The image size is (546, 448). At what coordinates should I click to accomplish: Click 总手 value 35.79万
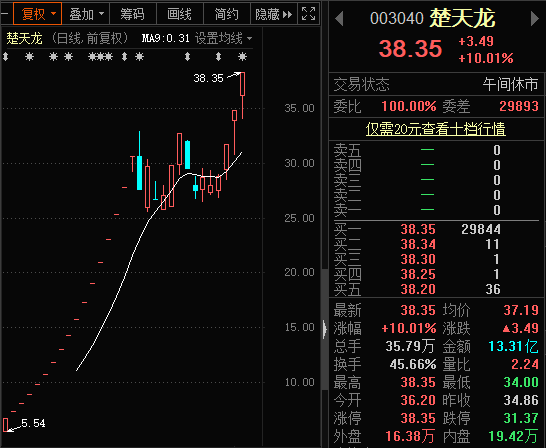click(410, 346)
